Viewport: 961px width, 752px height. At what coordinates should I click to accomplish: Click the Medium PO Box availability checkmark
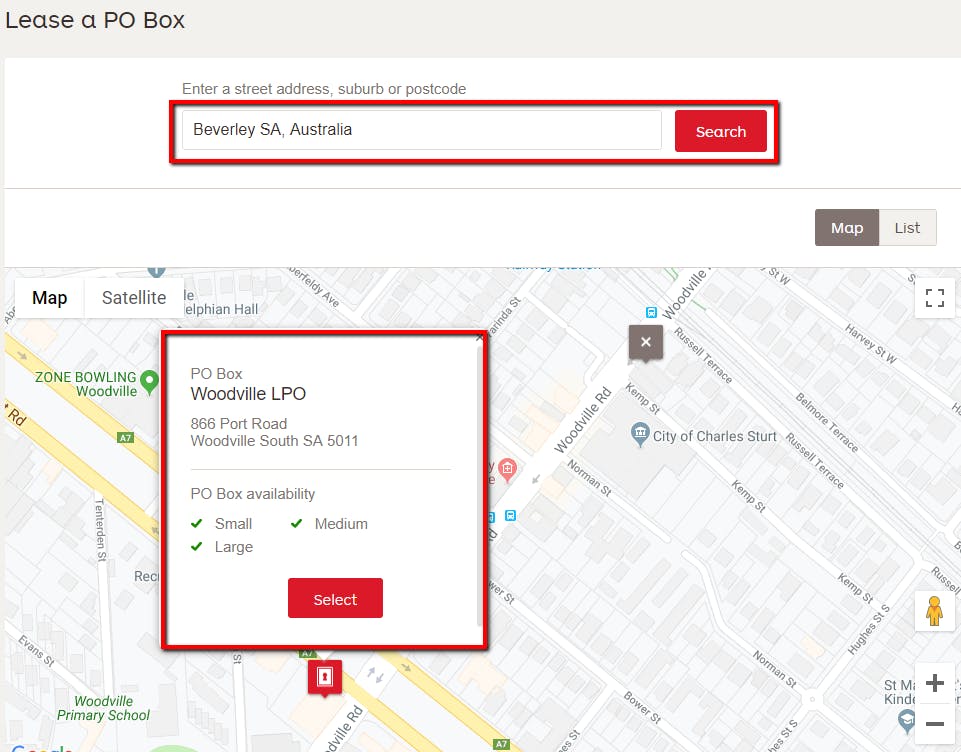point(296,523)
